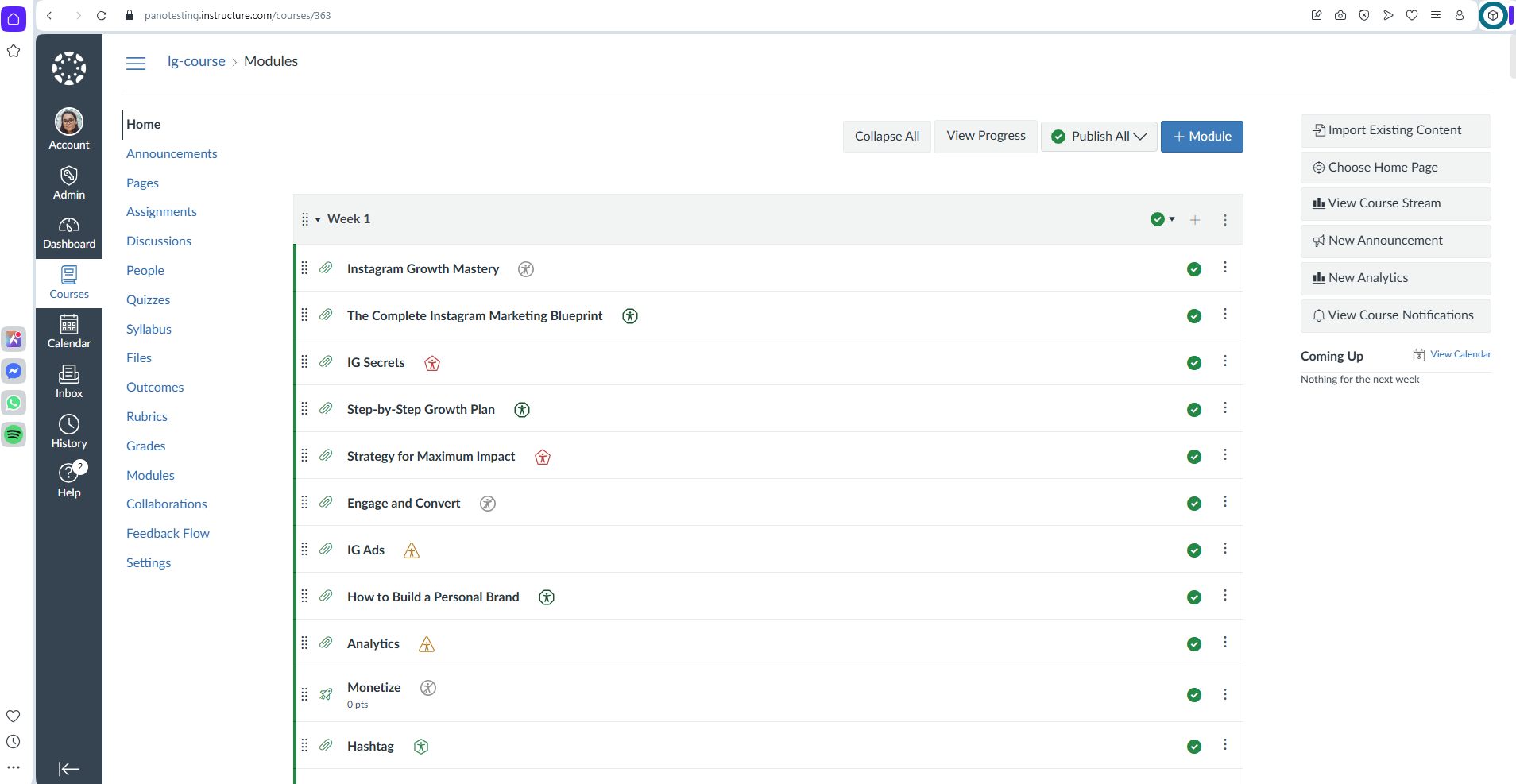
Task: Click the Spotify icon in browser sidebar
Action: click(14, 434)
